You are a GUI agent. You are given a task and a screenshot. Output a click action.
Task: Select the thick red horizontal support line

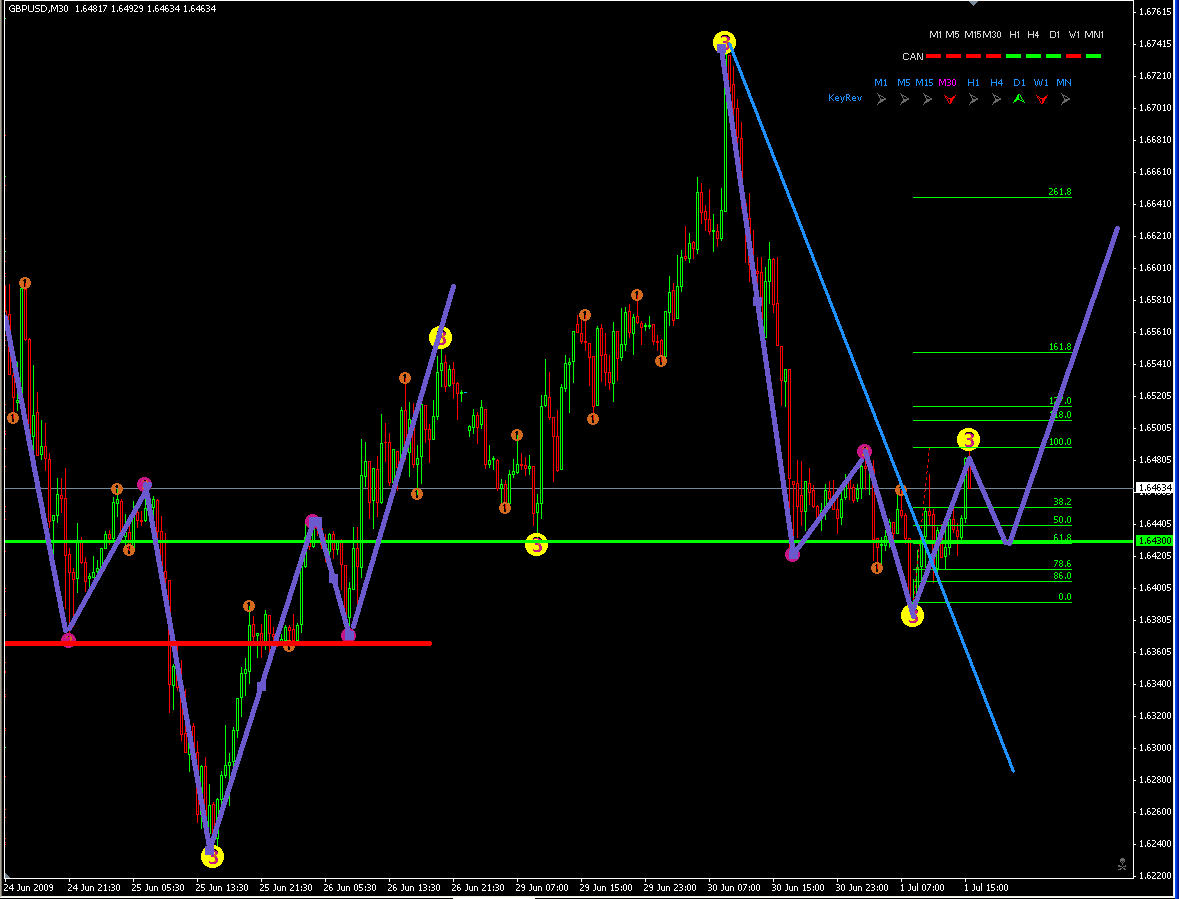click(218, 643)
